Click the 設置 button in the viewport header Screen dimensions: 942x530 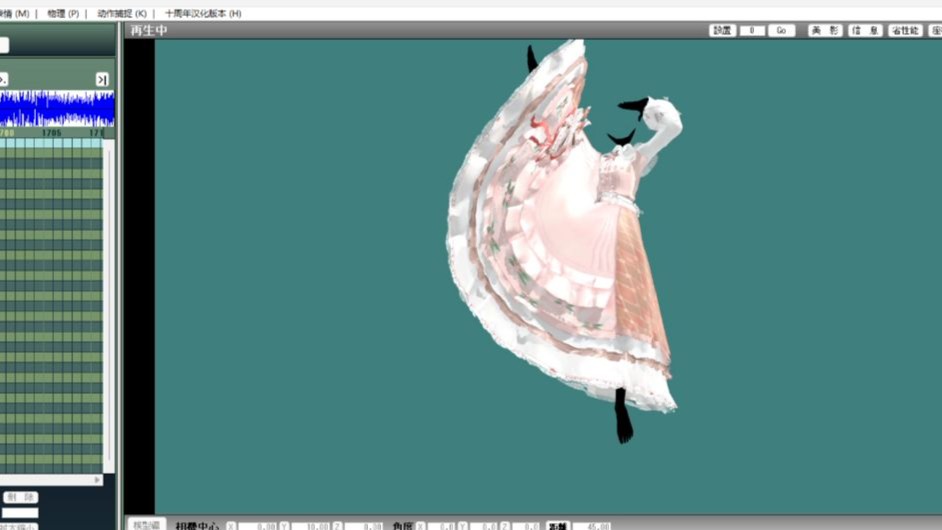pos(722,31)
